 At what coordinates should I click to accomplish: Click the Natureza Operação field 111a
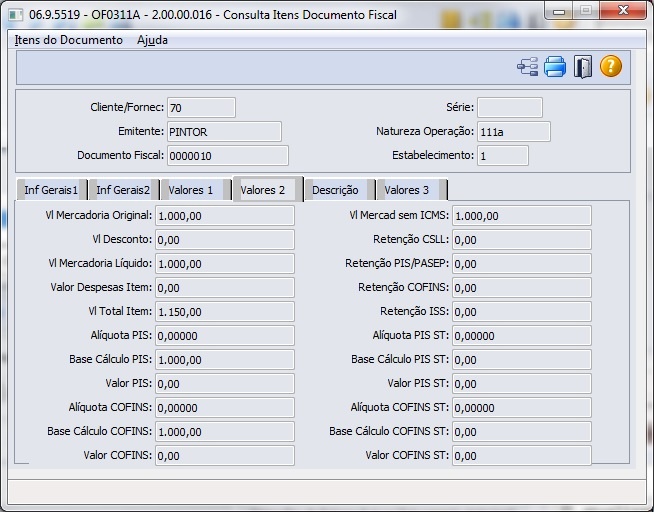pyautogui.click(x=514, y=132)
